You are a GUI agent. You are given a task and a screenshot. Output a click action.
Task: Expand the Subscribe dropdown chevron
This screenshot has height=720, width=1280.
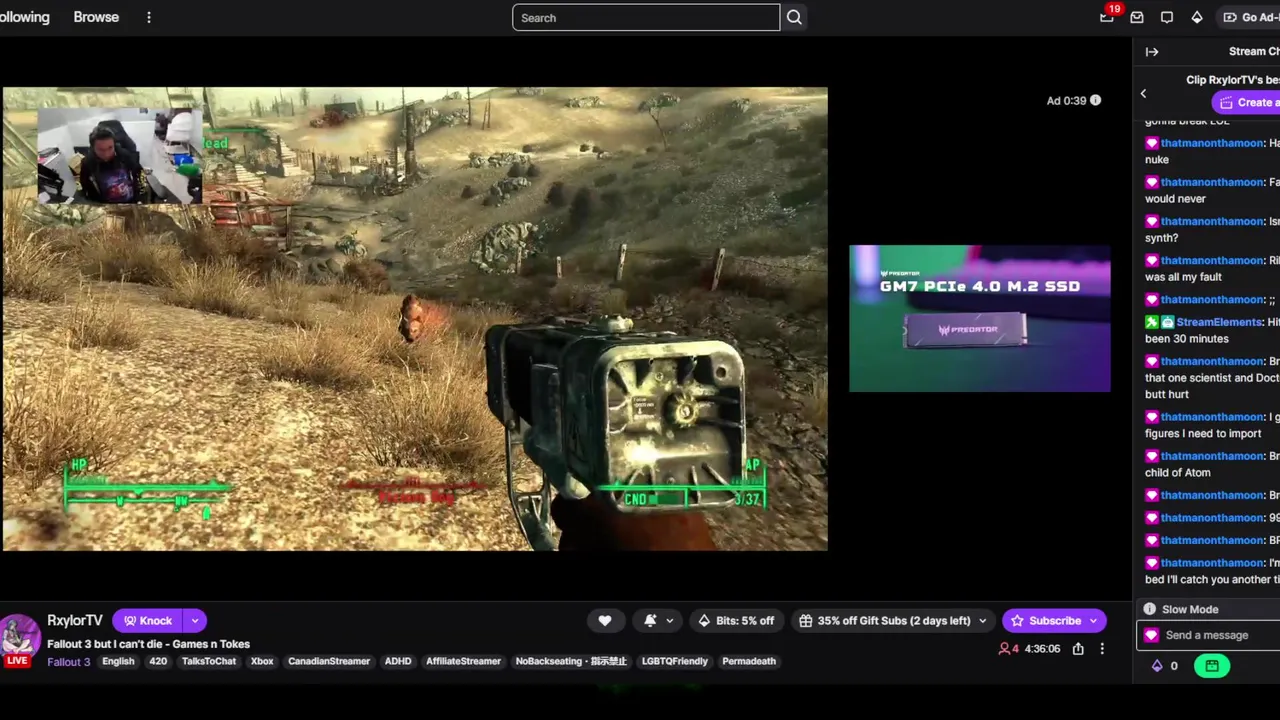click(x=1093, y=621)
